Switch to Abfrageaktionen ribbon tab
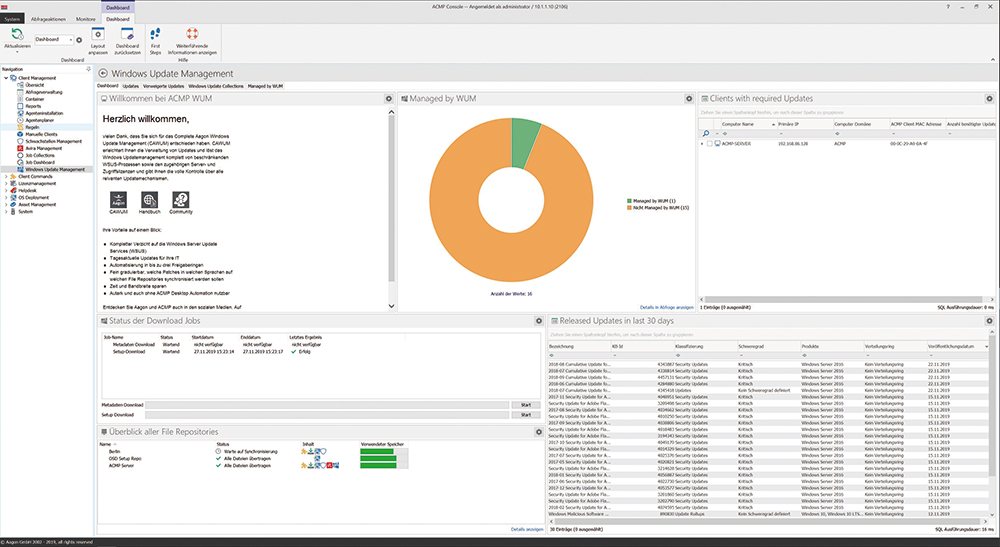1000x547 pixels. coord(48,19)
